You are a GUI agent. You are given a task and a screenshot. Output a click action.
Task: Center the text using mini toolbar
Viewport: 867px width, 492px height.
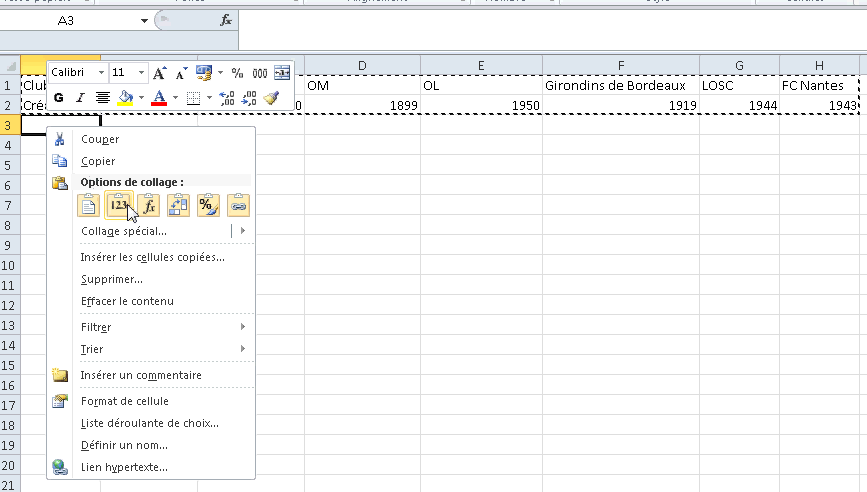(x=102, y=98)
